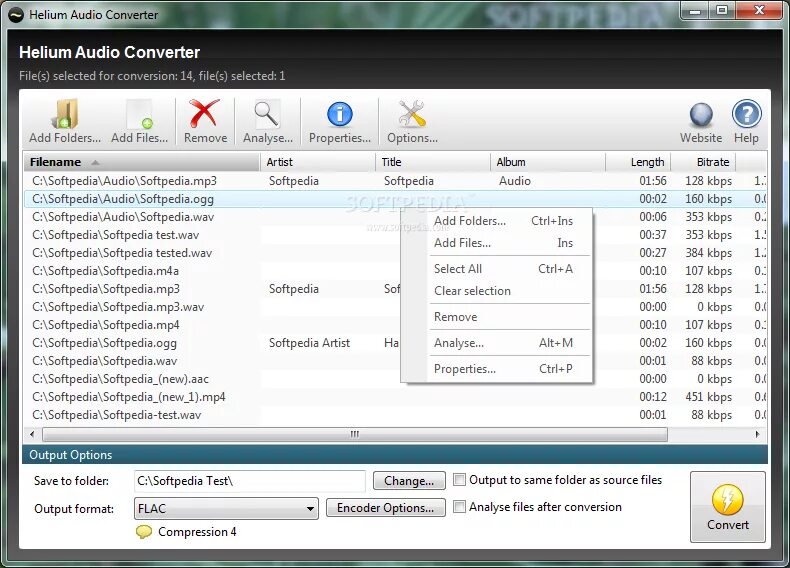790x568 pixels.
Task: Select row C:\Softpedia\Softpedia.wav
Action: coord(395,361)
